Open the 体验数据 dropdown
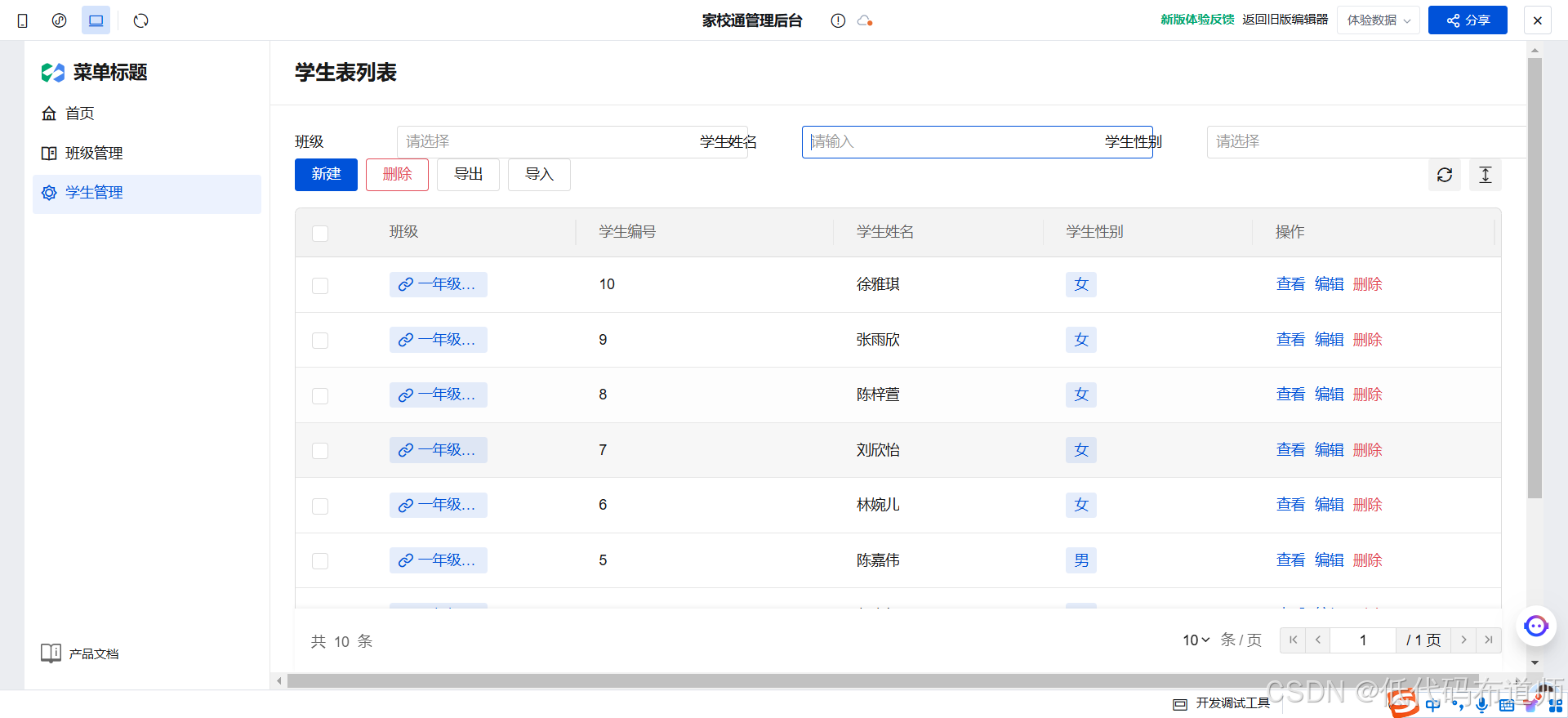The image size is (1568, 718). [x=1379, y=20]
